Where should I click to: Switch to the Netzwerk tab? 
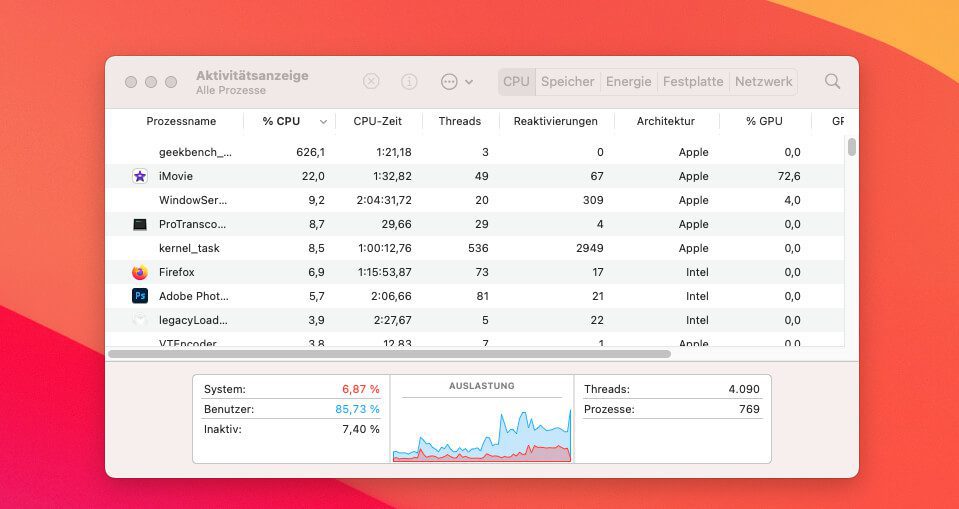point(763,81)
